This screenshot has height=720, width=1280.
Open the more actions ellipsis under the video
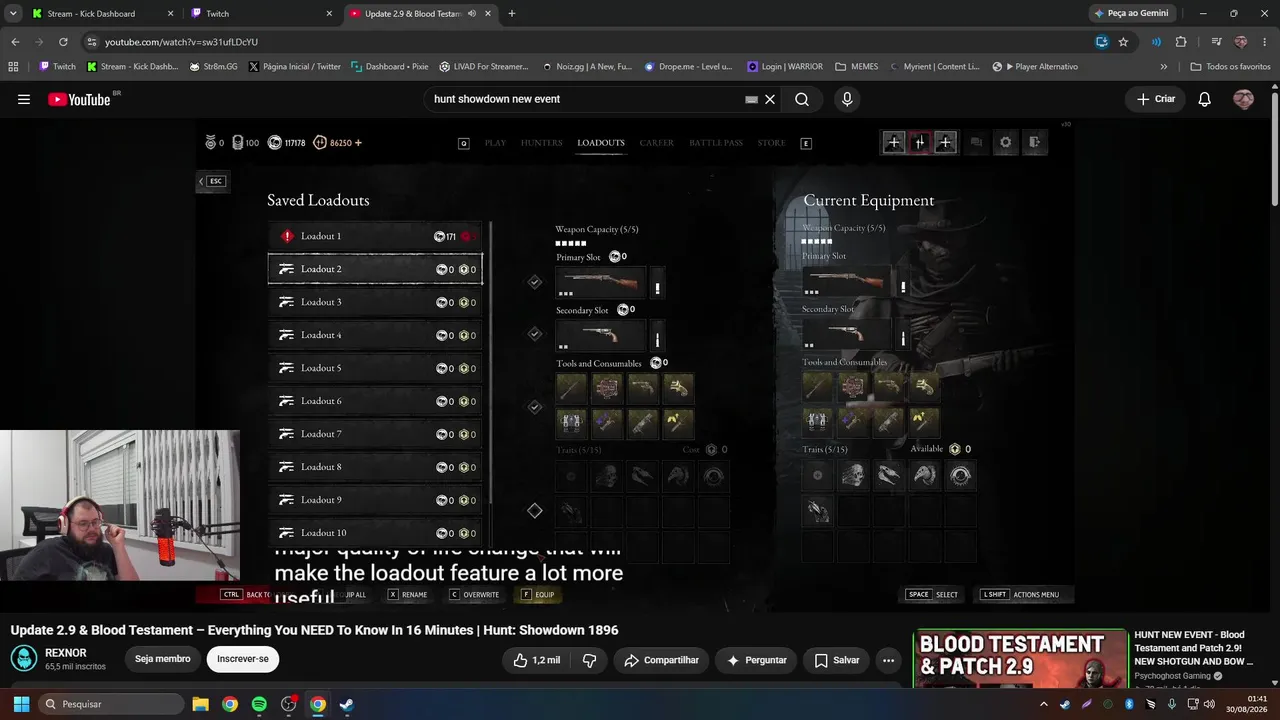coord(888,660)
